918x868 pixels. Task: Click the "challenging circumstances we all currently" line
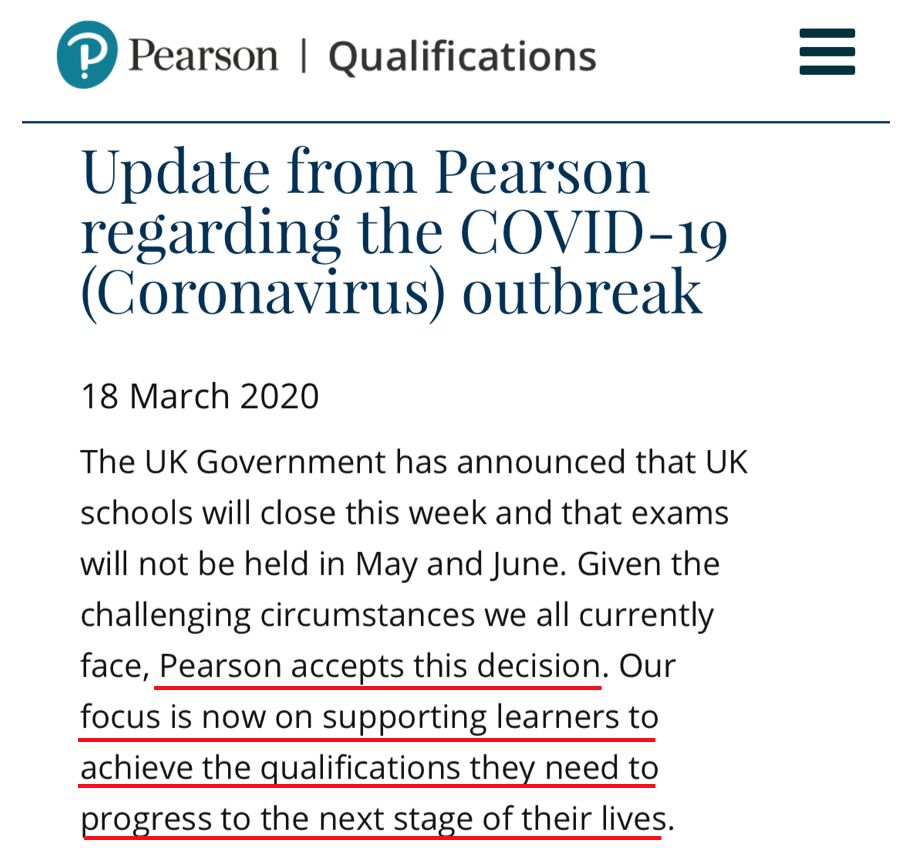pos(396,615)
